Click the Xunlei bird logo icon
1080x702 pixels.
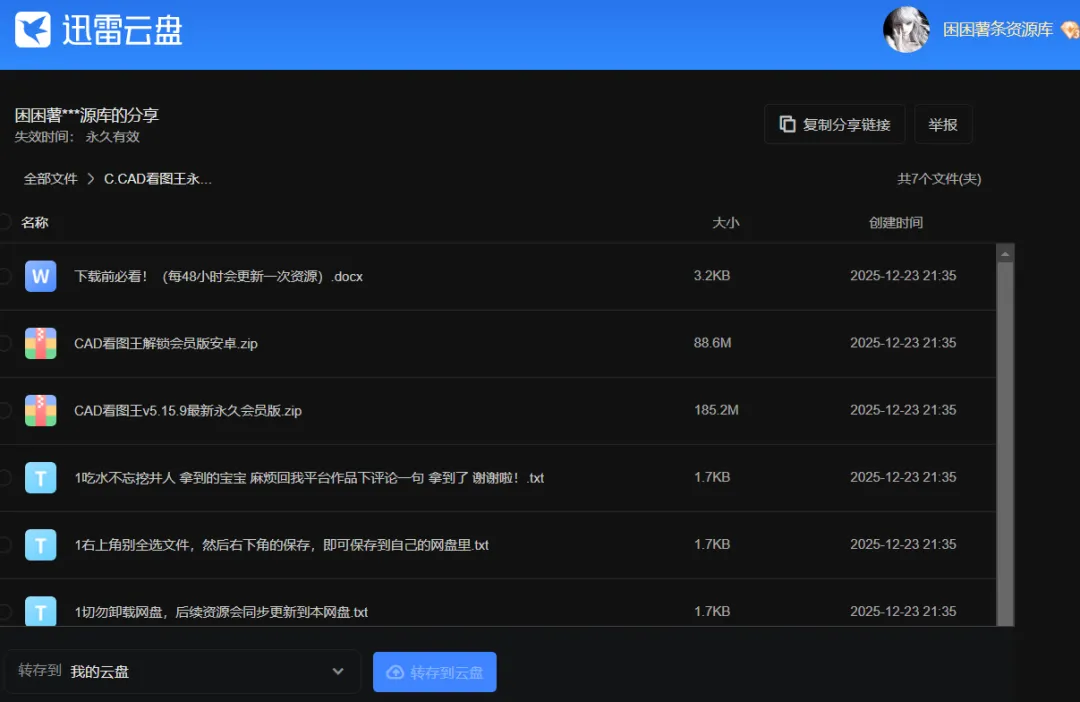(33, 30)
